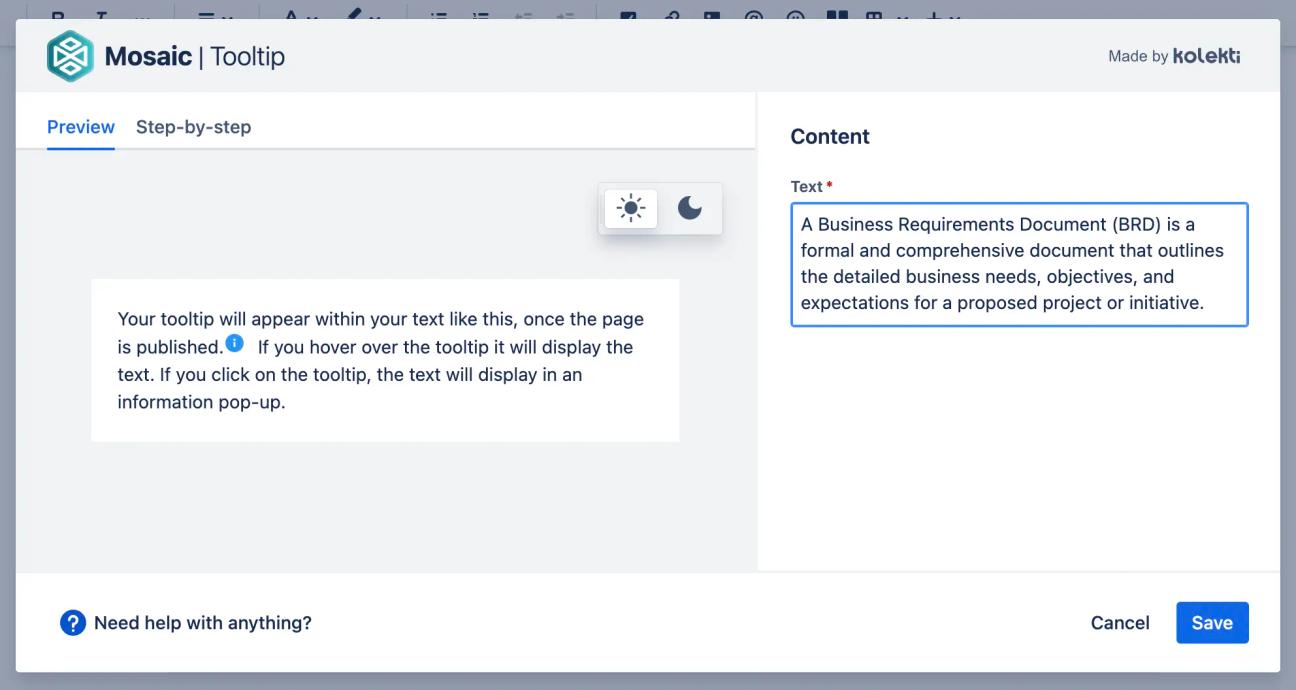Enable dark mode with the moon icon
This screenshot has width=1296, height=690.
pos(690,208)
